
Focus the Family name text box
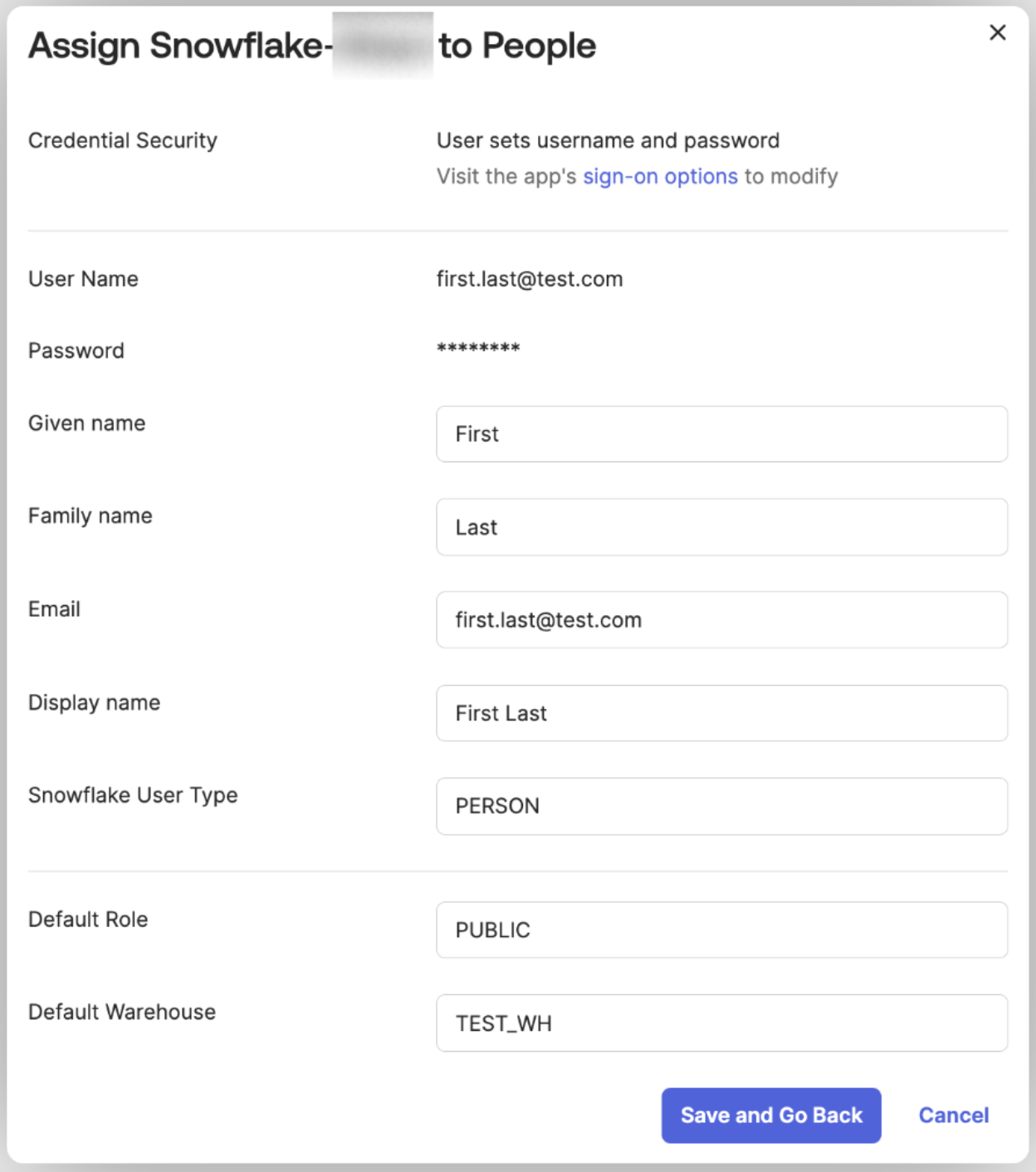721,527
